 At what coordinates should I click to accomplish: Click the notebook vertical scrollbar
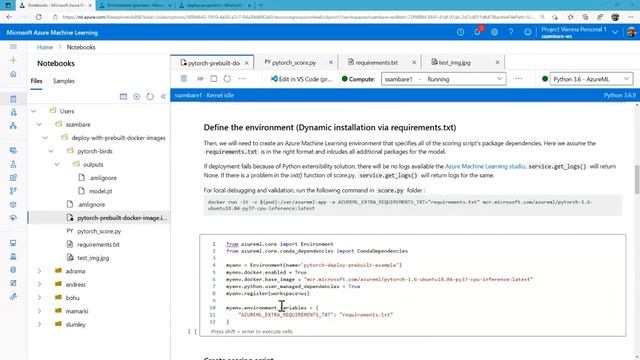(x=637, y=180)
